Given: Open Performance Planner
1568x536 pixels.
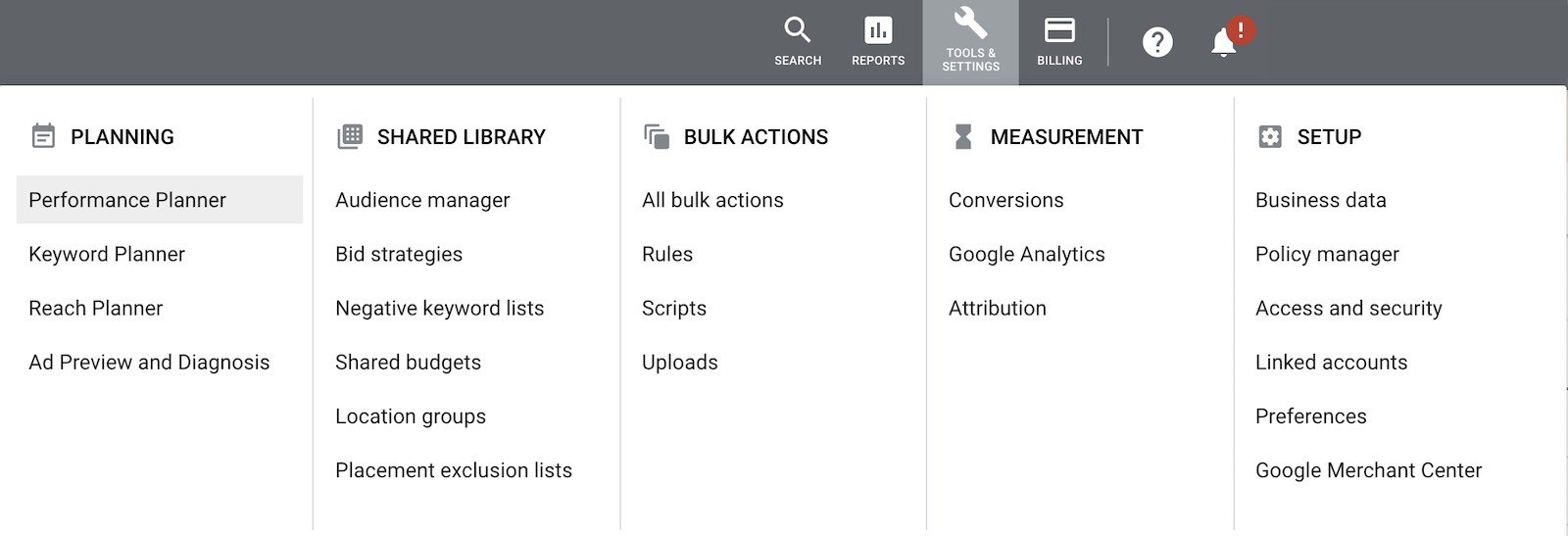Looking at the screenshot, I should pos(160,200).
